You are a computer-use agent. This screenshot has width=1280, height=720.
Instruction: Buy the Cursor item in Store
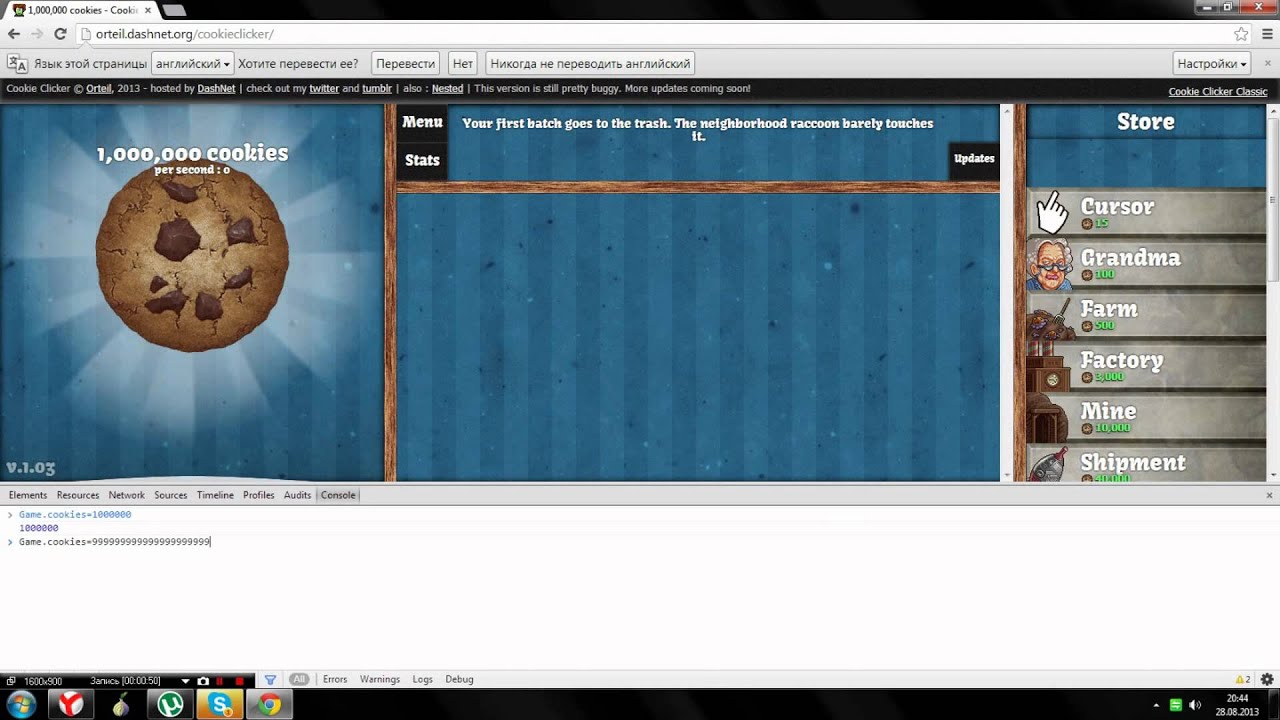pyautogui.click(x=1146, y=212)
